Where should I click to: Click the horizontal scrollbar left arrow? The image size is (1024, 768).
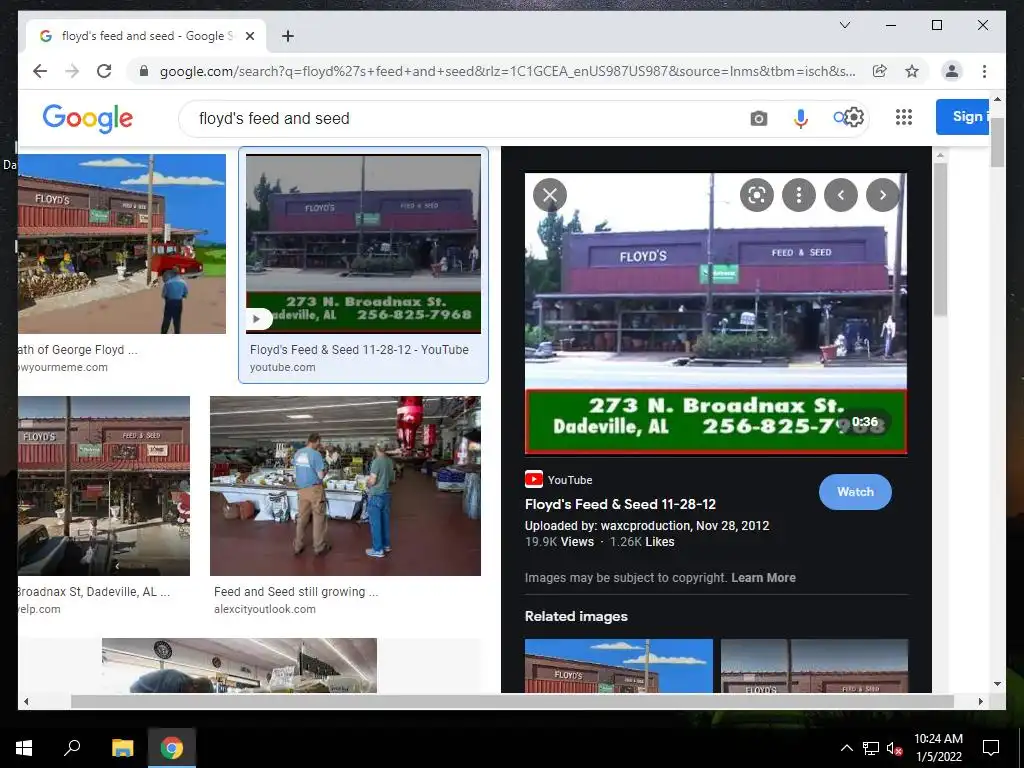point(26,701)
